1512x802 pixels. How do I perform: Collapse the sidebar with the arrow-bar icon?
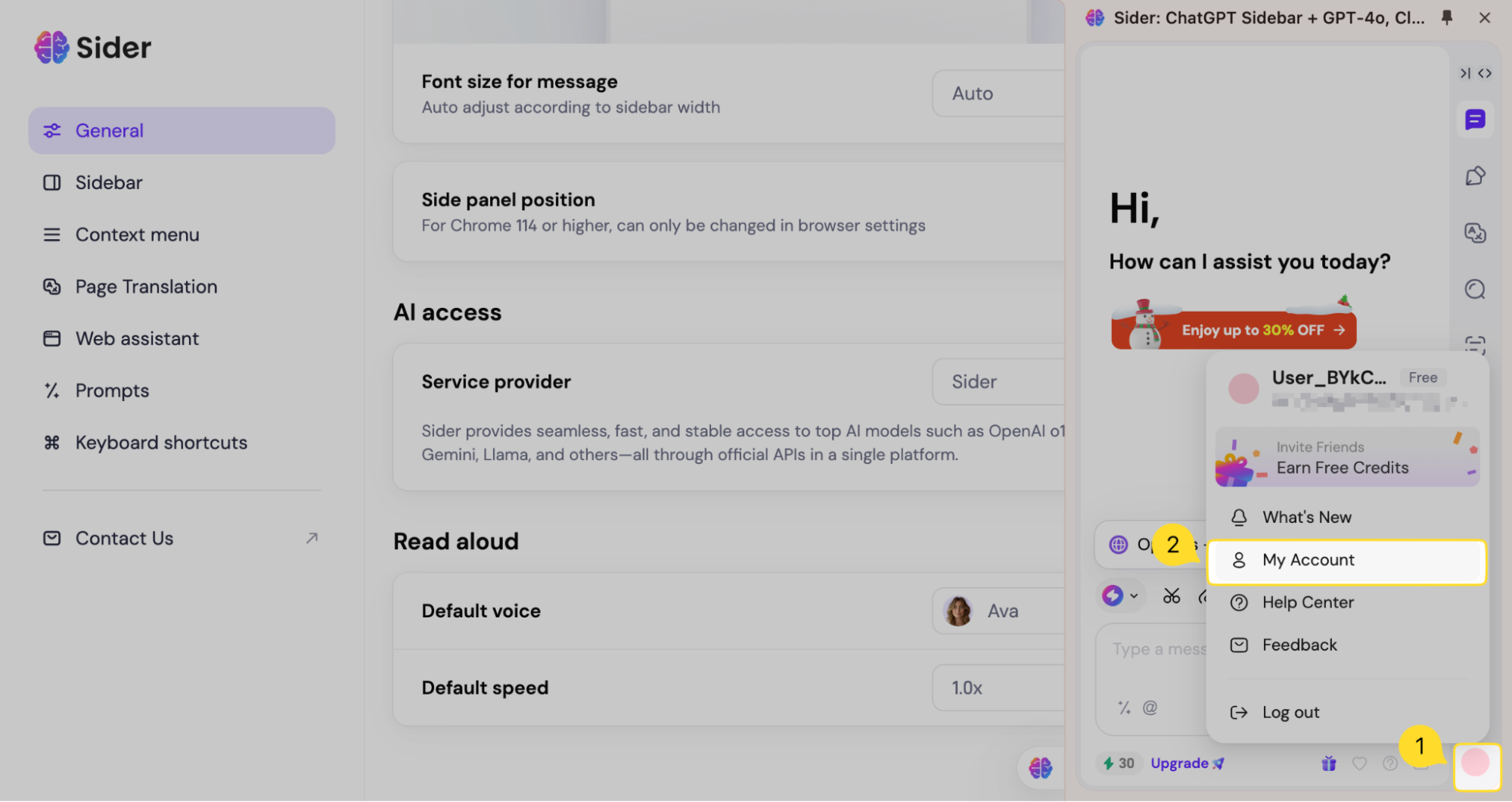point(1465,73)
